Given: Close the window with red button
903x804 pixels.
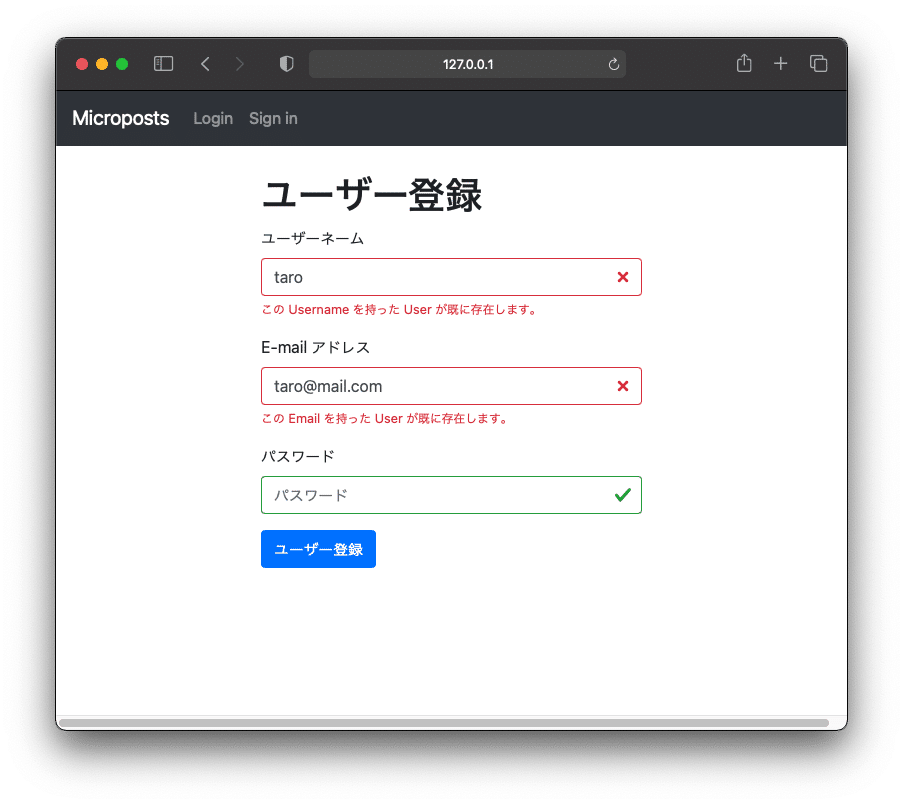Looking at the screenshot, I should pos(82,64).
